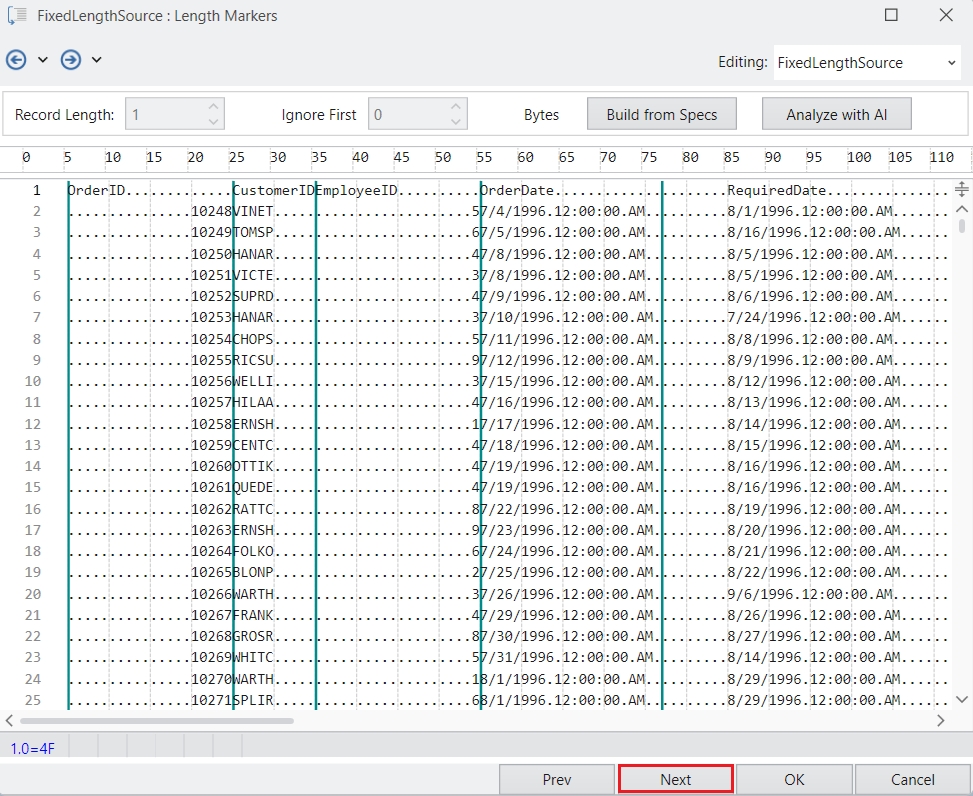
Task: Increase the Record Length value
Action: [213, 107]
